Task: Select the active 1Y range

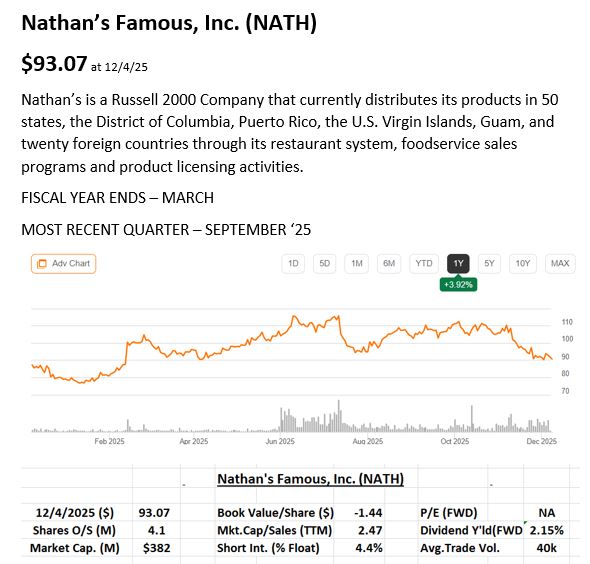Action: (458, 263)
